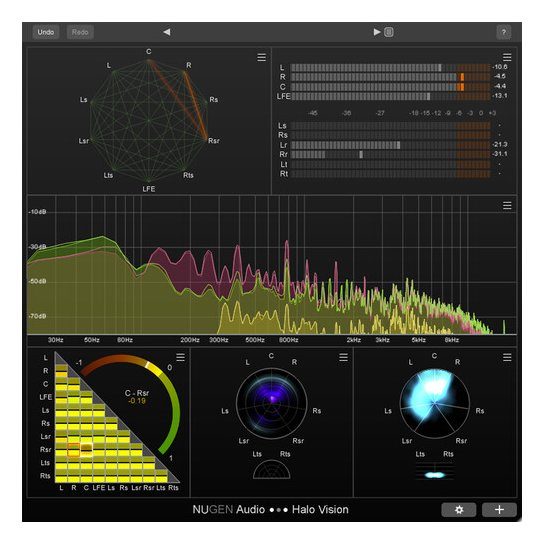
Task: Click the NUGEN Audio Halo Vision title
Action: tap(271, 510)
